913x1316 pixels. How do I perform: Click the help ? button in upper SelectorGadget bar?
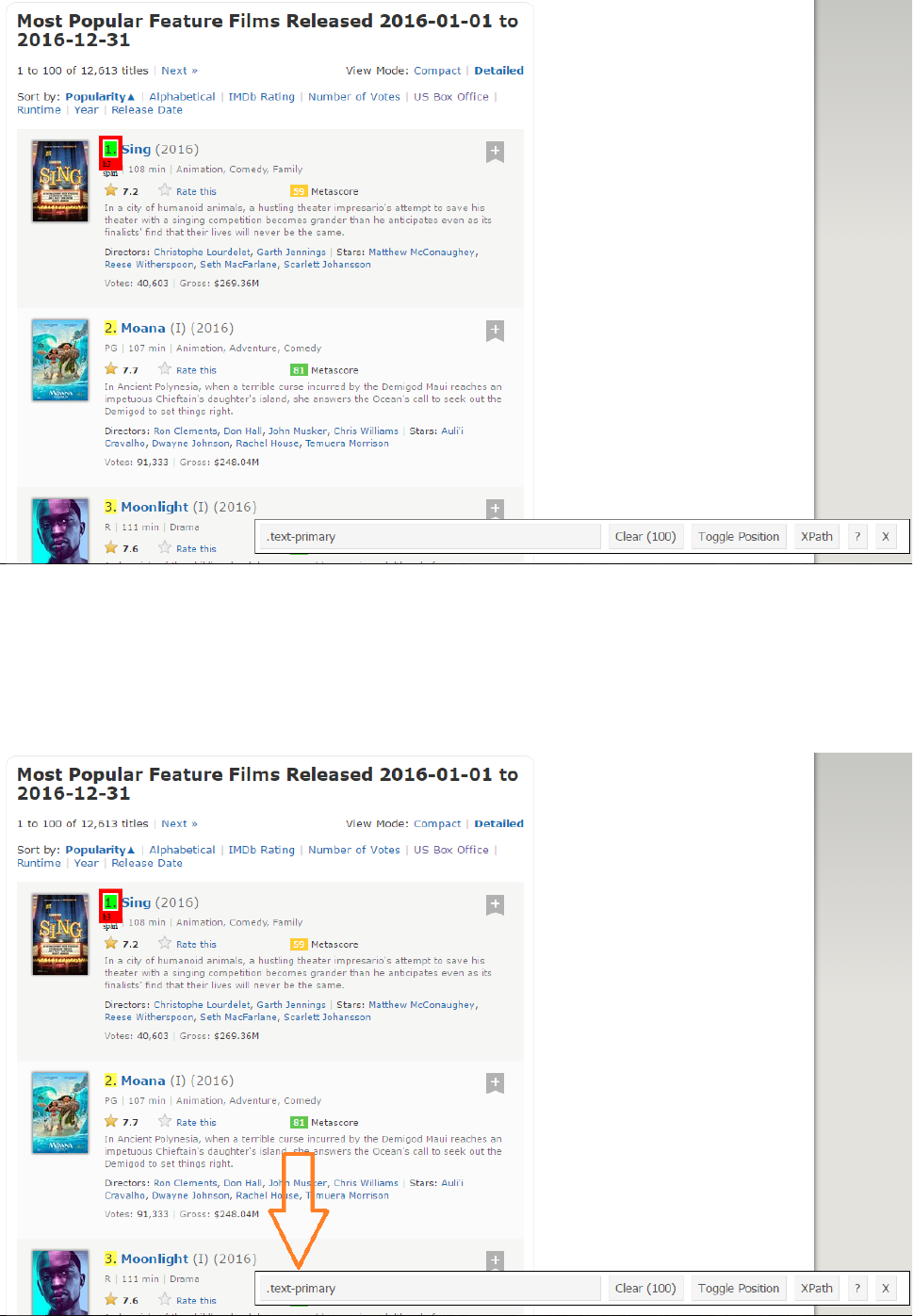pyautogui.click(x=857, y=536)
